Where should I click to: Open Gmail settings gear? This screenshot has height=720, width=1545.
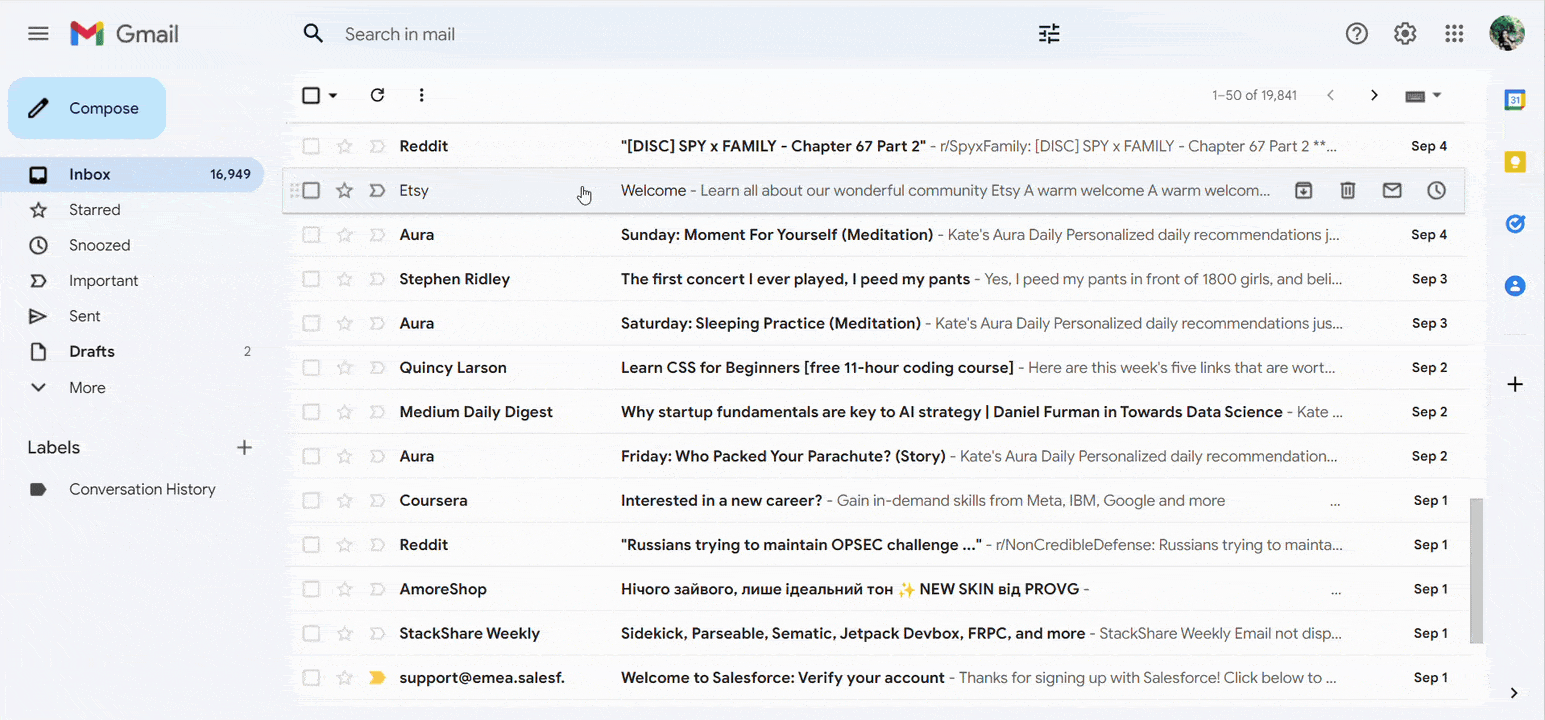pyautogui.click(x=1405, y=34)
